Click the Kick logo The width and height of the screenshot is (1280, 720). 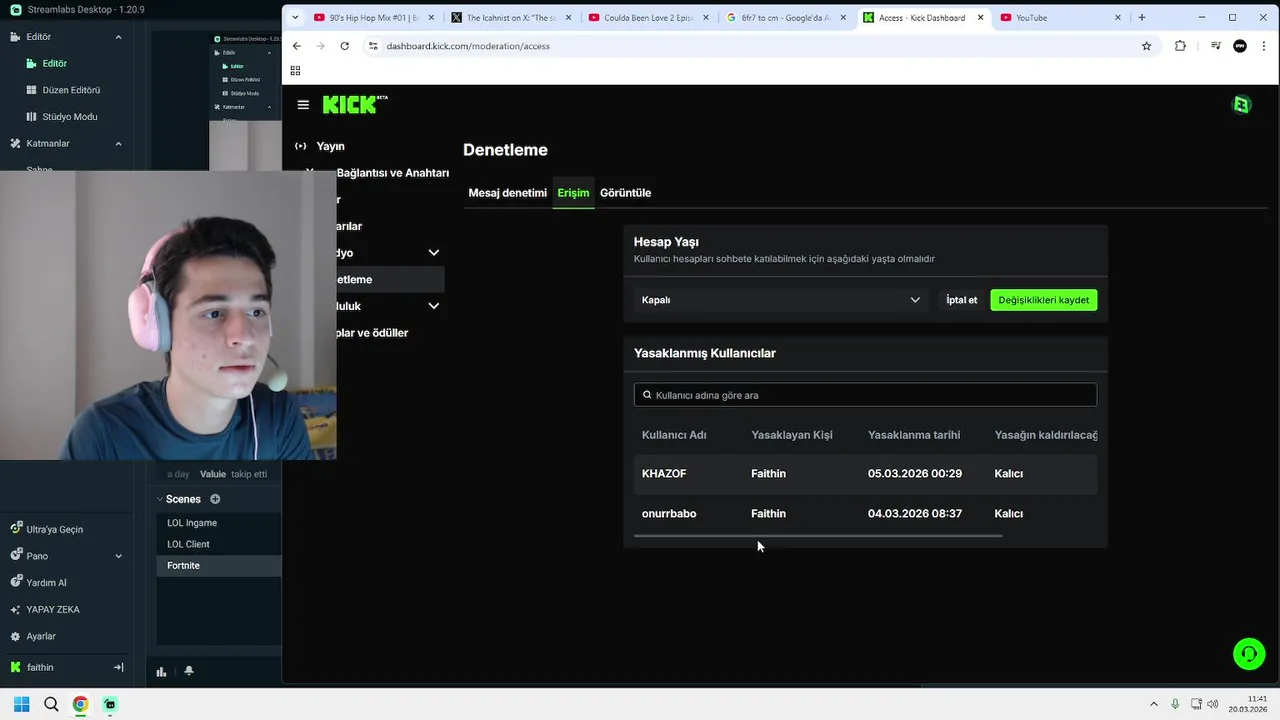[355, 104]
